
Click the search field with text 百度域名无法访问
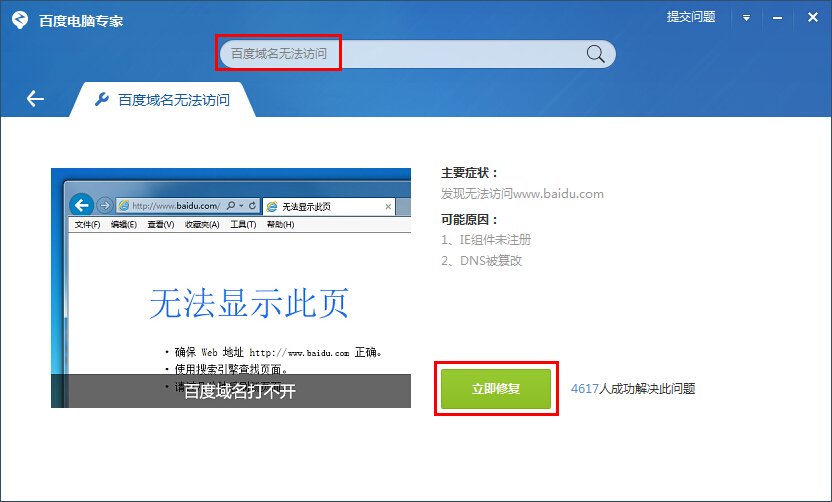point(418,54)
